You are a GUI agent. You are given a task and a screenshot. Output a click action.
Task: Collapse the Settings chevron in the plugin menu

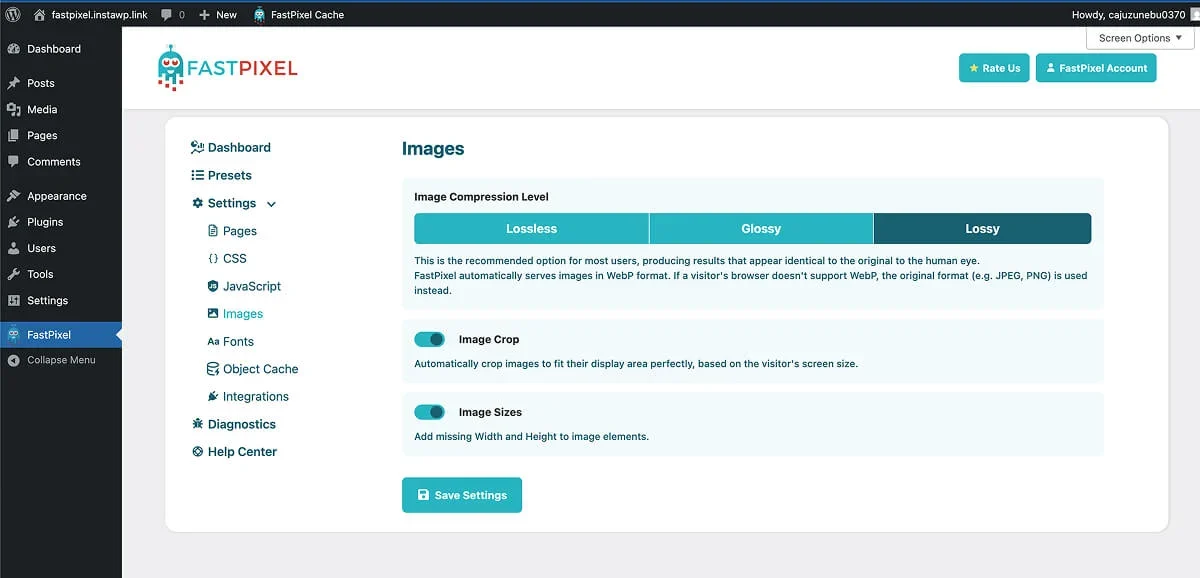coord(271,204)
